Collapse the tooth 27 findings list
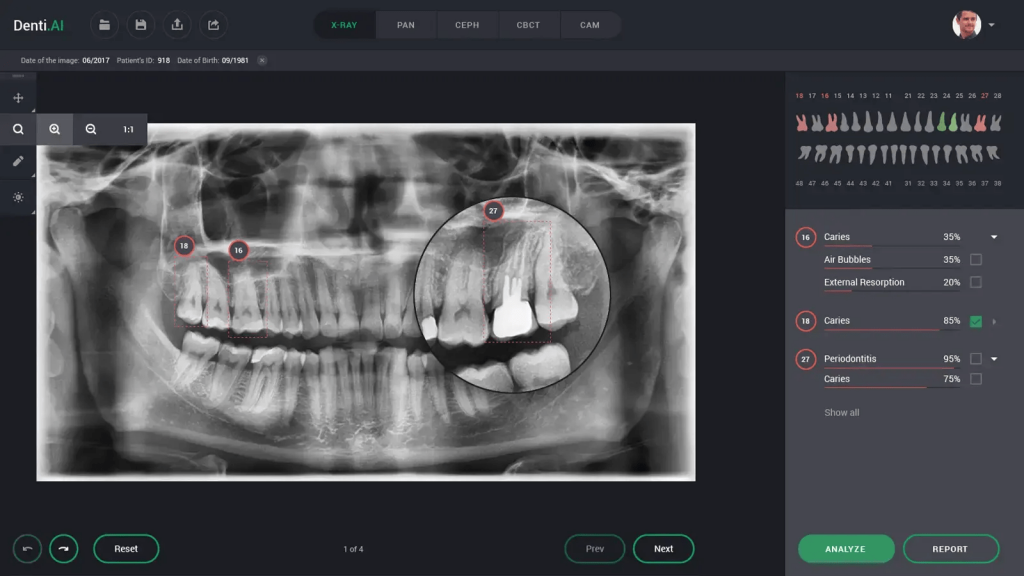The image size is (1024, 576). [994, 358]
